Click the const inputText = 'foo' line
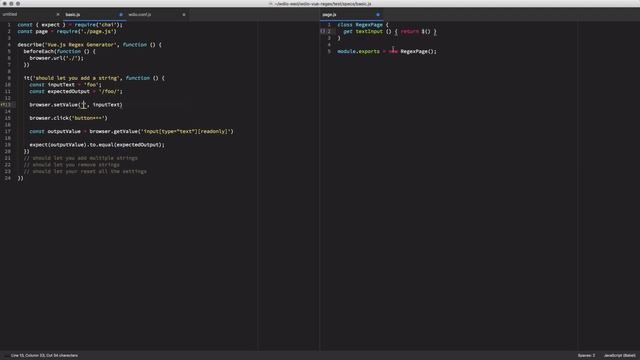The height and width of the screenshot is (360, 640). click(x=65, y=85)
